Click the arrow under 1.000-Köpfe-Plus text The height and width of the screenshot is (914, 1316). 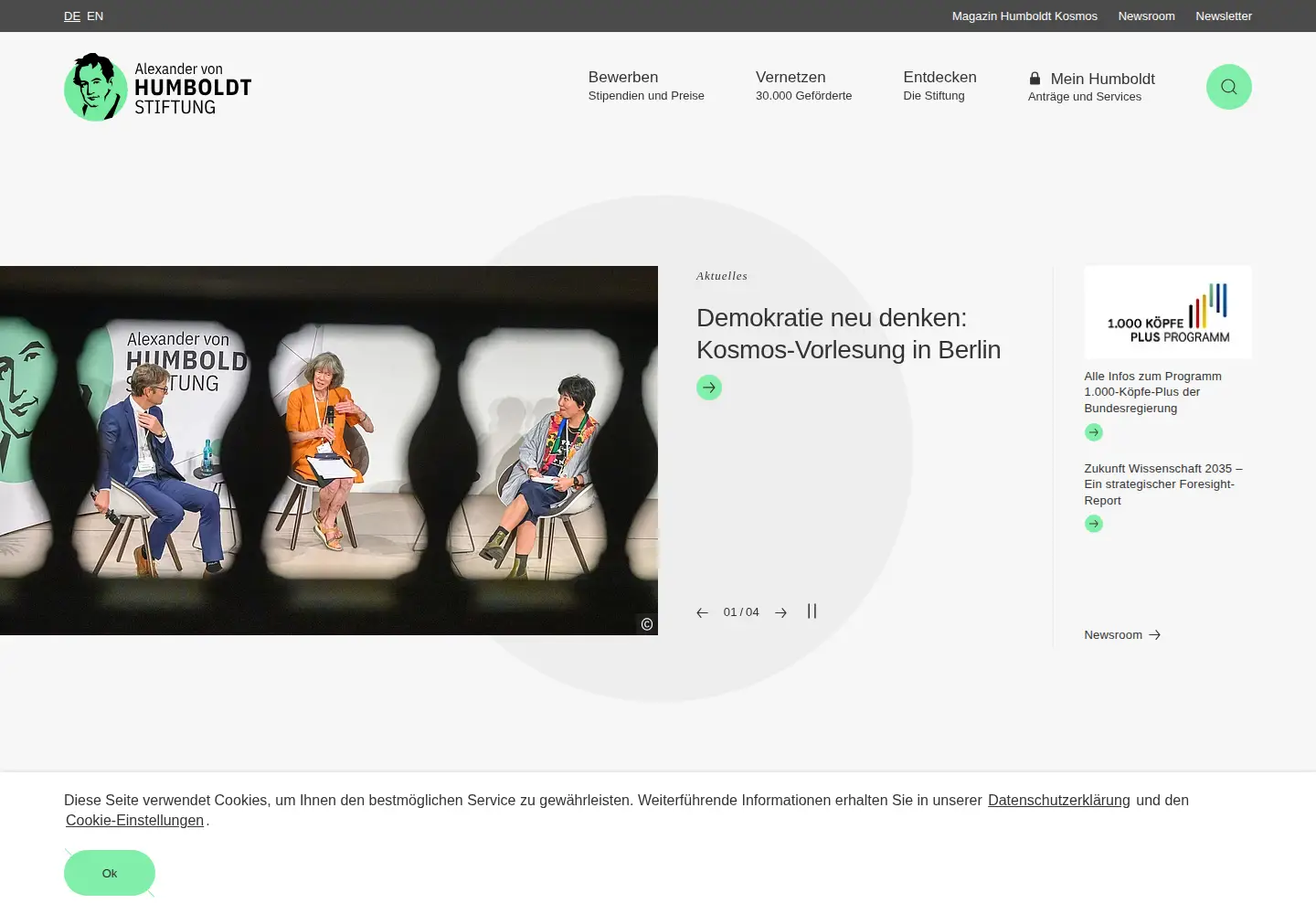(x=1094, y=432)
